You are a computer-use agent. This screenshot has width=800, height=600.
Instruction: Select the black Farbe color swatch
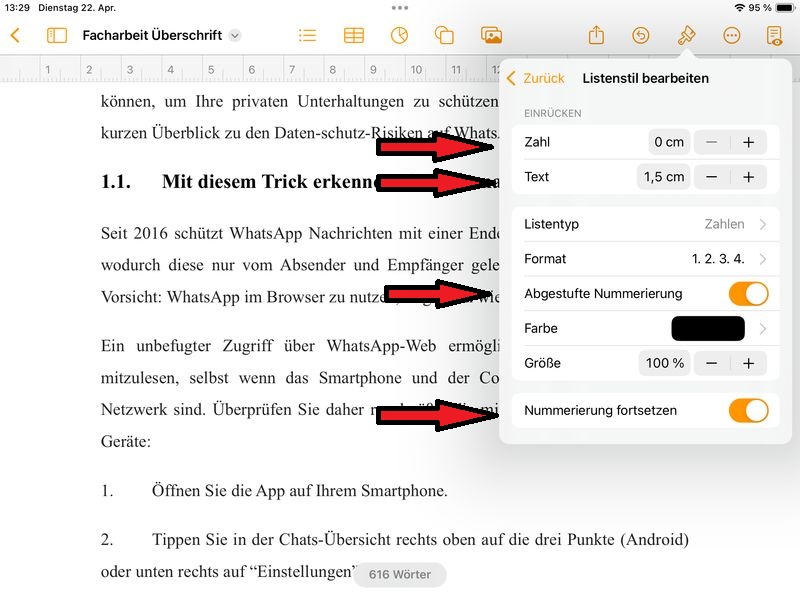point(708,329)
